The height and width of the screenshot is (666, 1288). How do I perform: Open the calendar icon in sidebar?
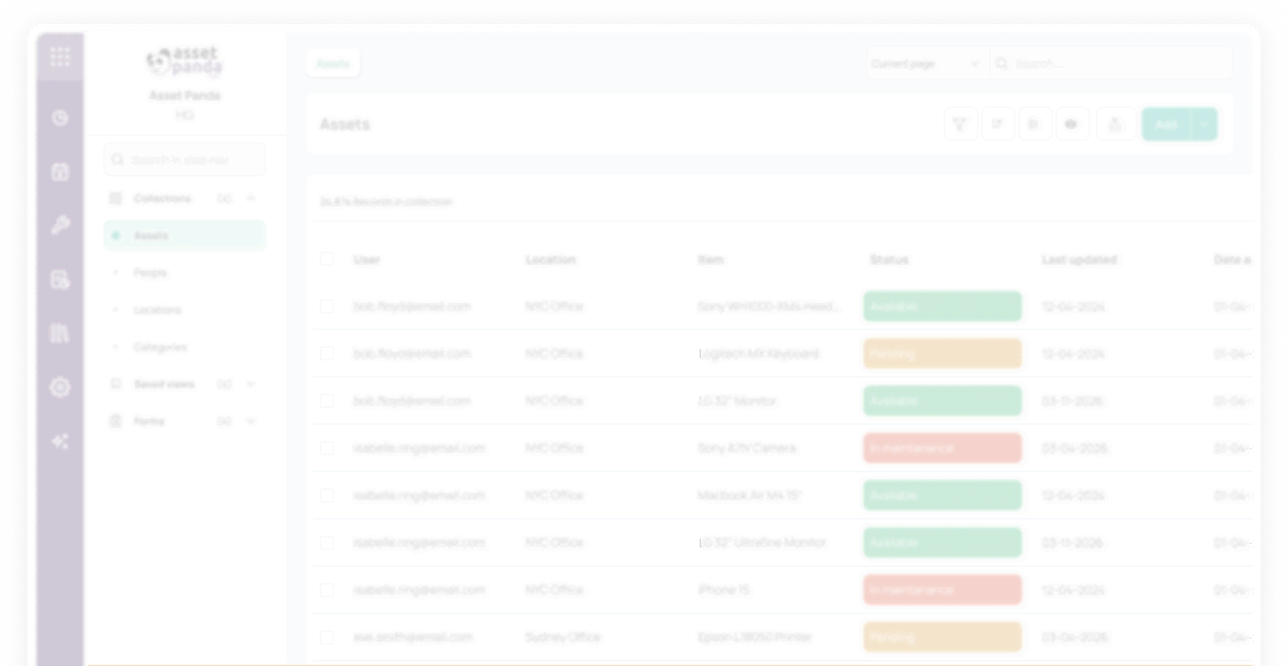(60, 172)
